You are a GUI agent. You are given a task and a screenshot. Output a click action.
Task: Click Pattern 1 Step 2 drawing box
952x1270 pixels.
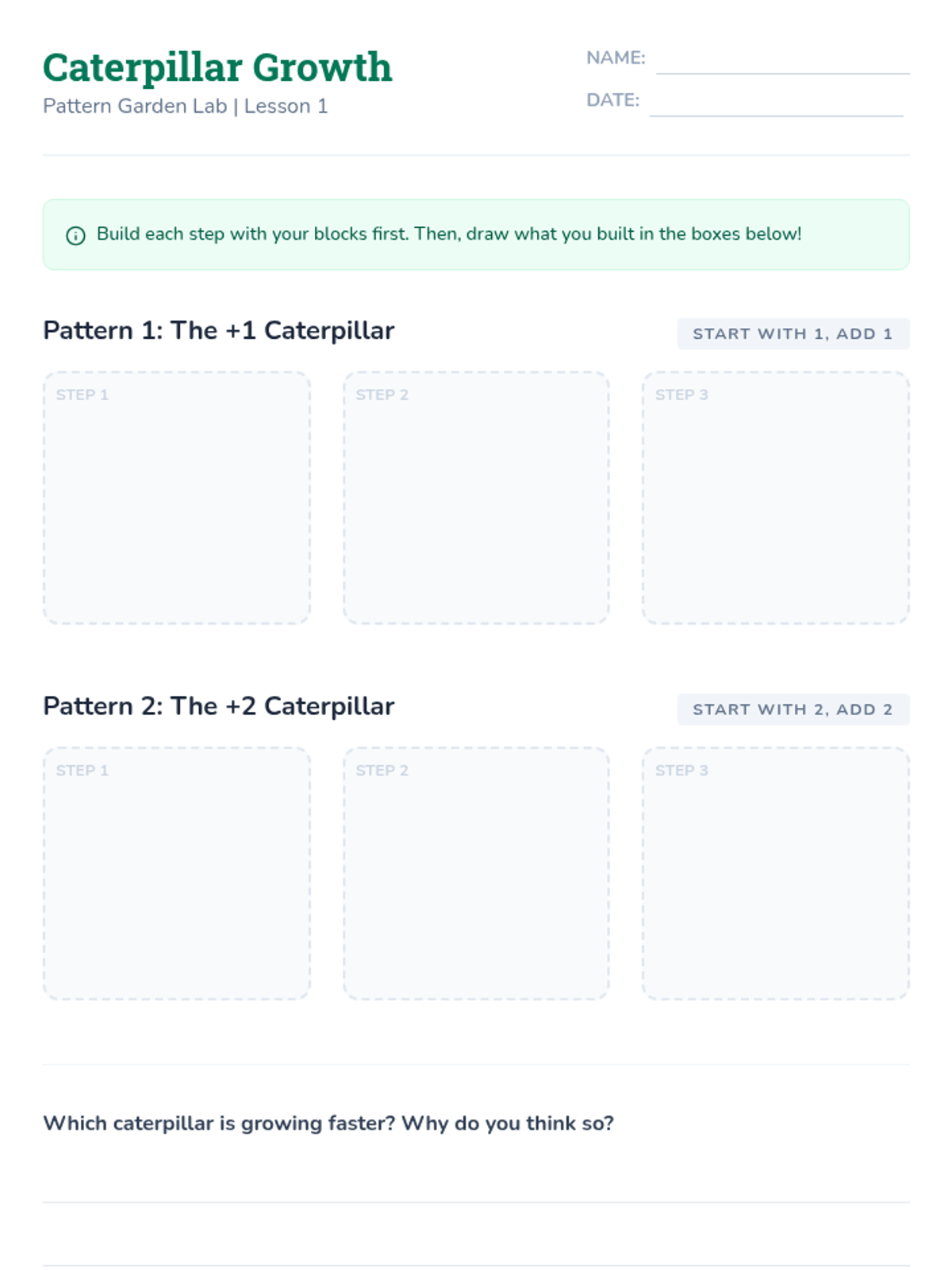point(476,498)
